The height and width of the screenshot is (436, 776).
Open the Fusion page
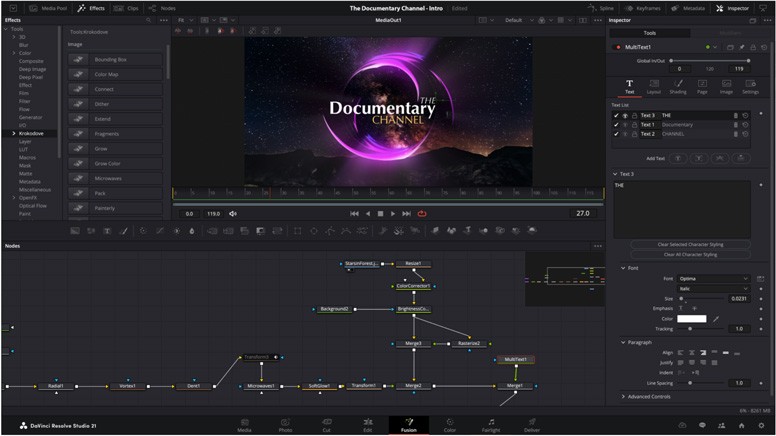409,425
